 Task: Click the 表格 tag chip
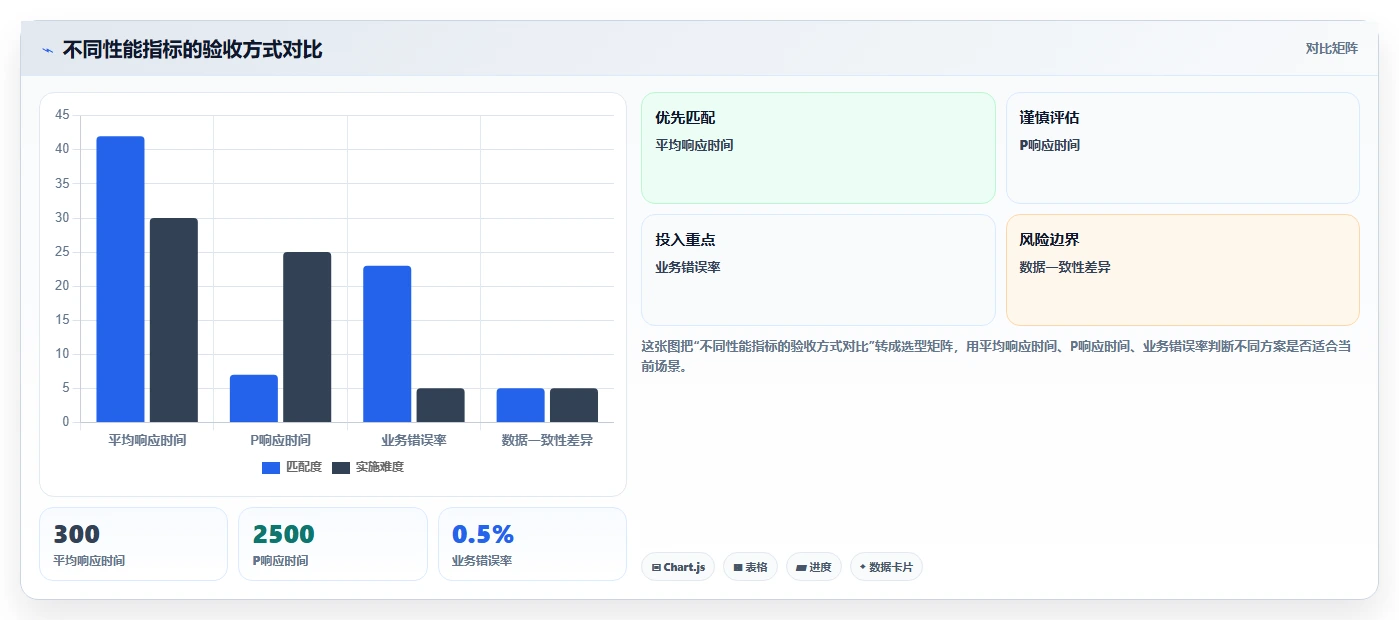point(751,567)
